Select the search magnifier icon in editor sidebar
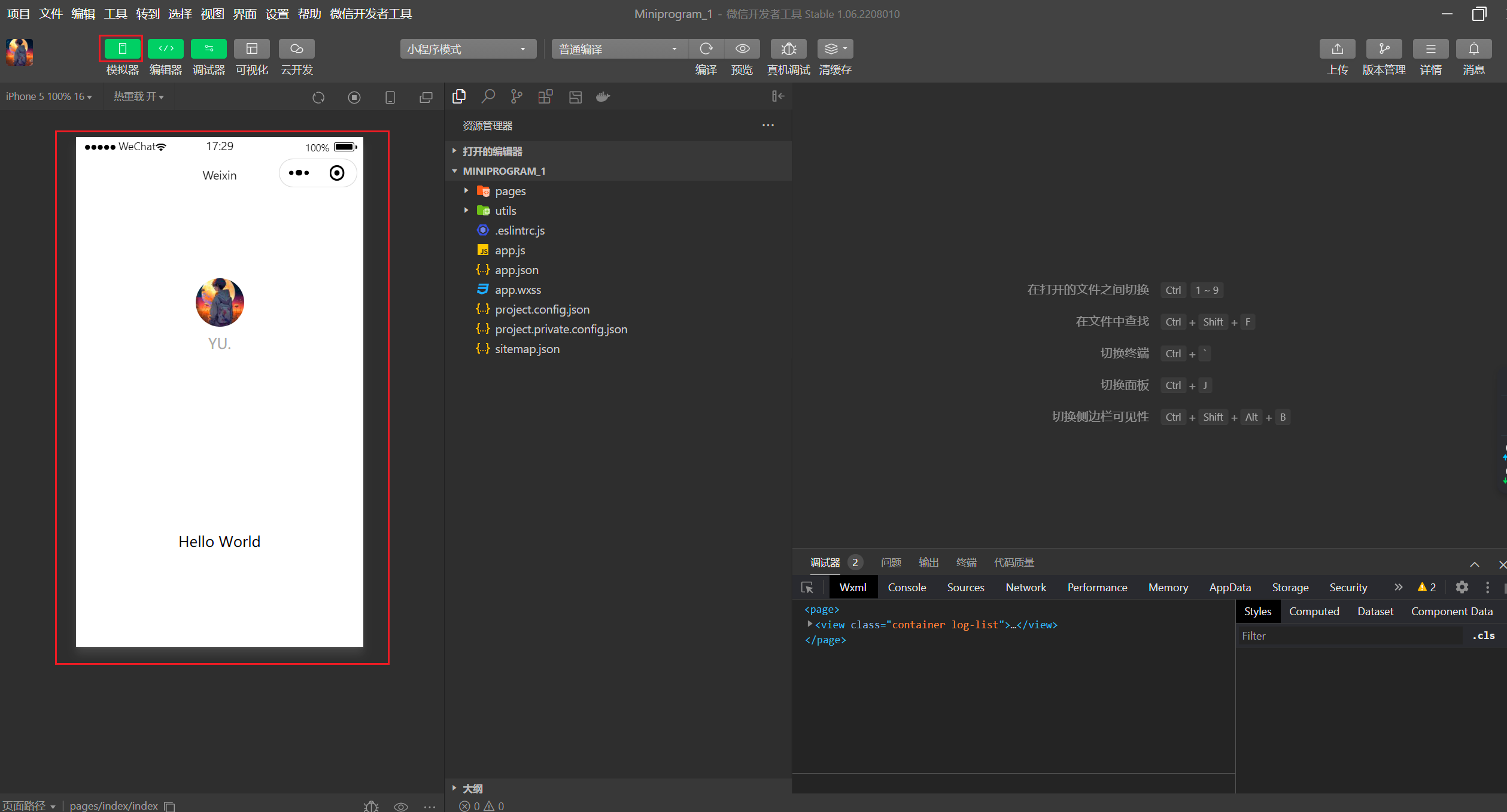Image resolution: width=1507 pixels, height=812 pixels. 488,96
